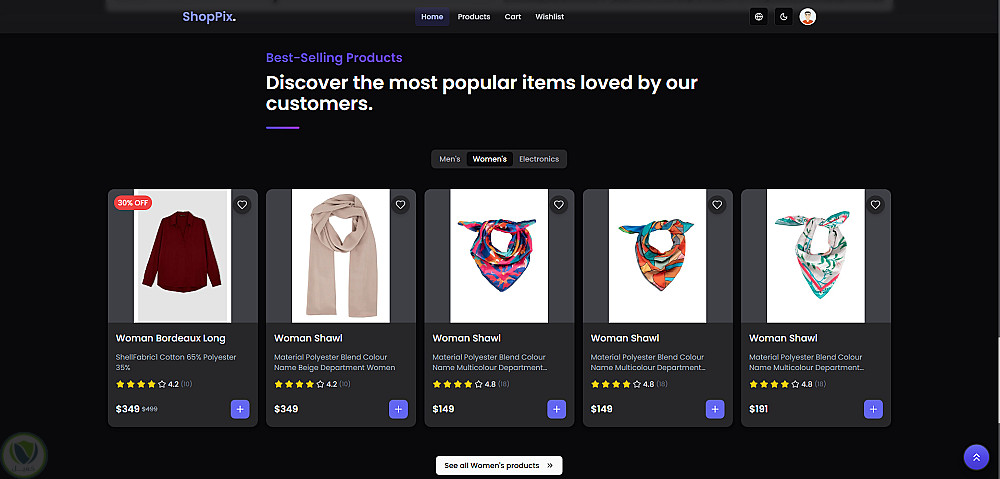Select the Women's category tab

[490, 159]
